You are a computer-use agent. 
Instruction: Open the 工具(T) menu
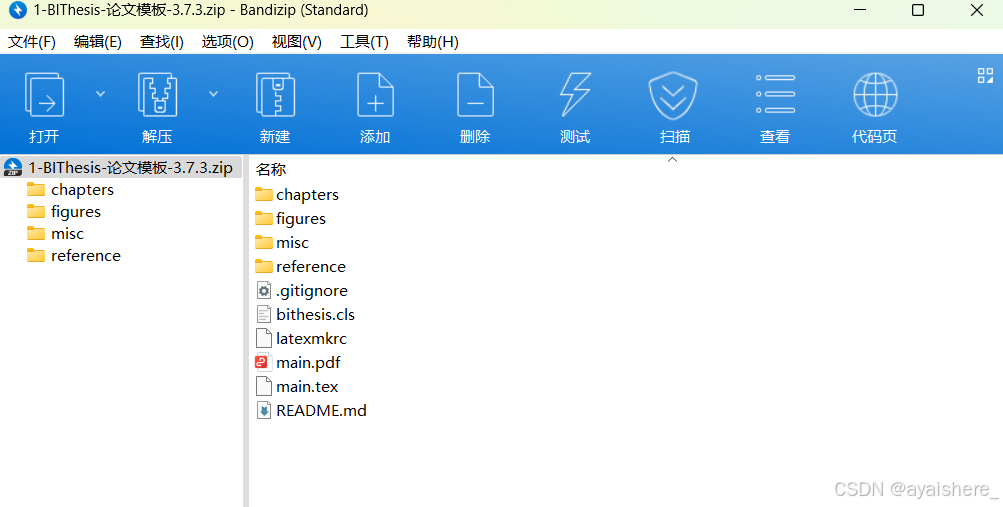[365, 42]
